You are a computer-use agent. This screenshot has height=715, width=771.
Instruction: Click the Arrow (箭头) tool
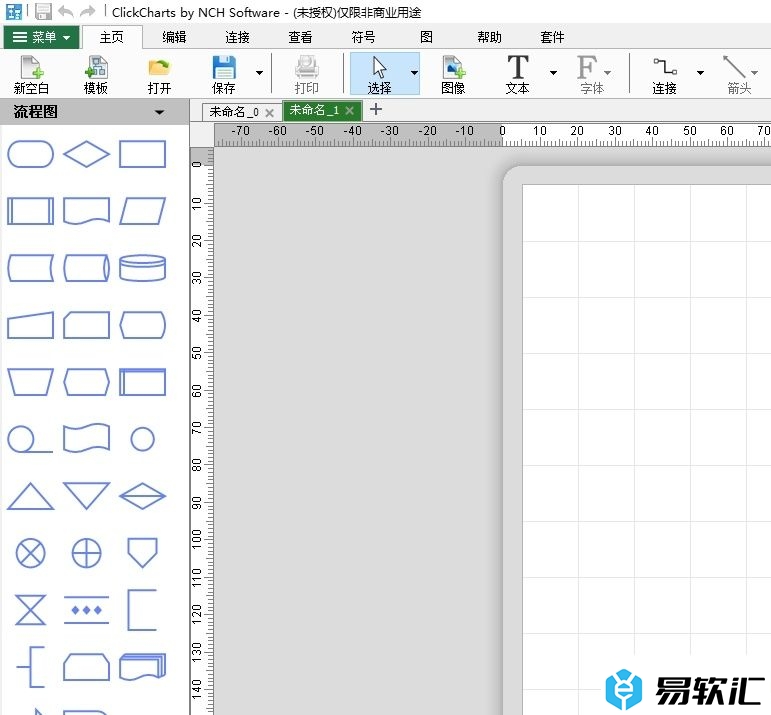coord(737,74)
